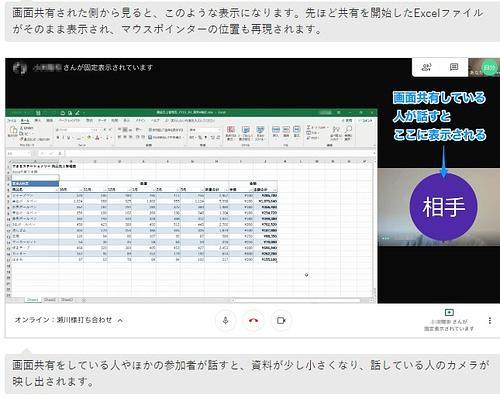Click the font color A icon
Screen dimensions: 500x398
(97, 138)
